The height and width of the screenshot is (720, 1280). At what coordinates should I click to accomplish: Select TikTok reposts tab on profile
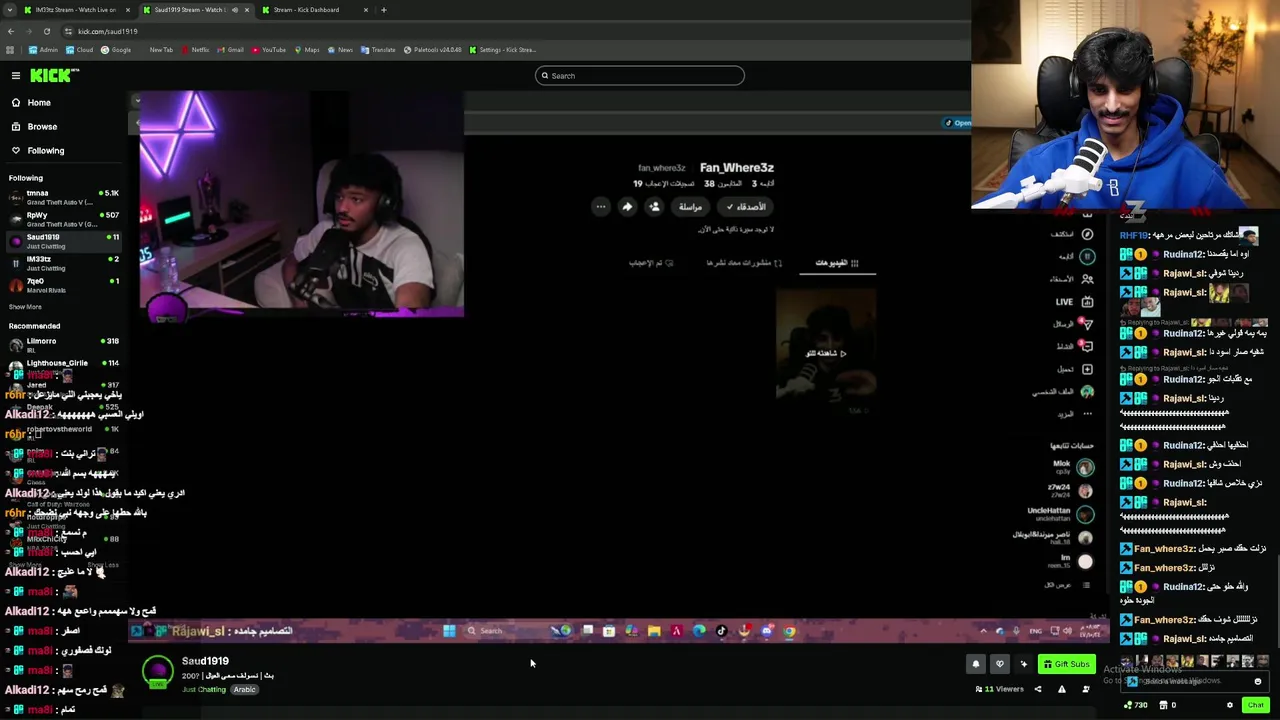click(x=744, y=263)
